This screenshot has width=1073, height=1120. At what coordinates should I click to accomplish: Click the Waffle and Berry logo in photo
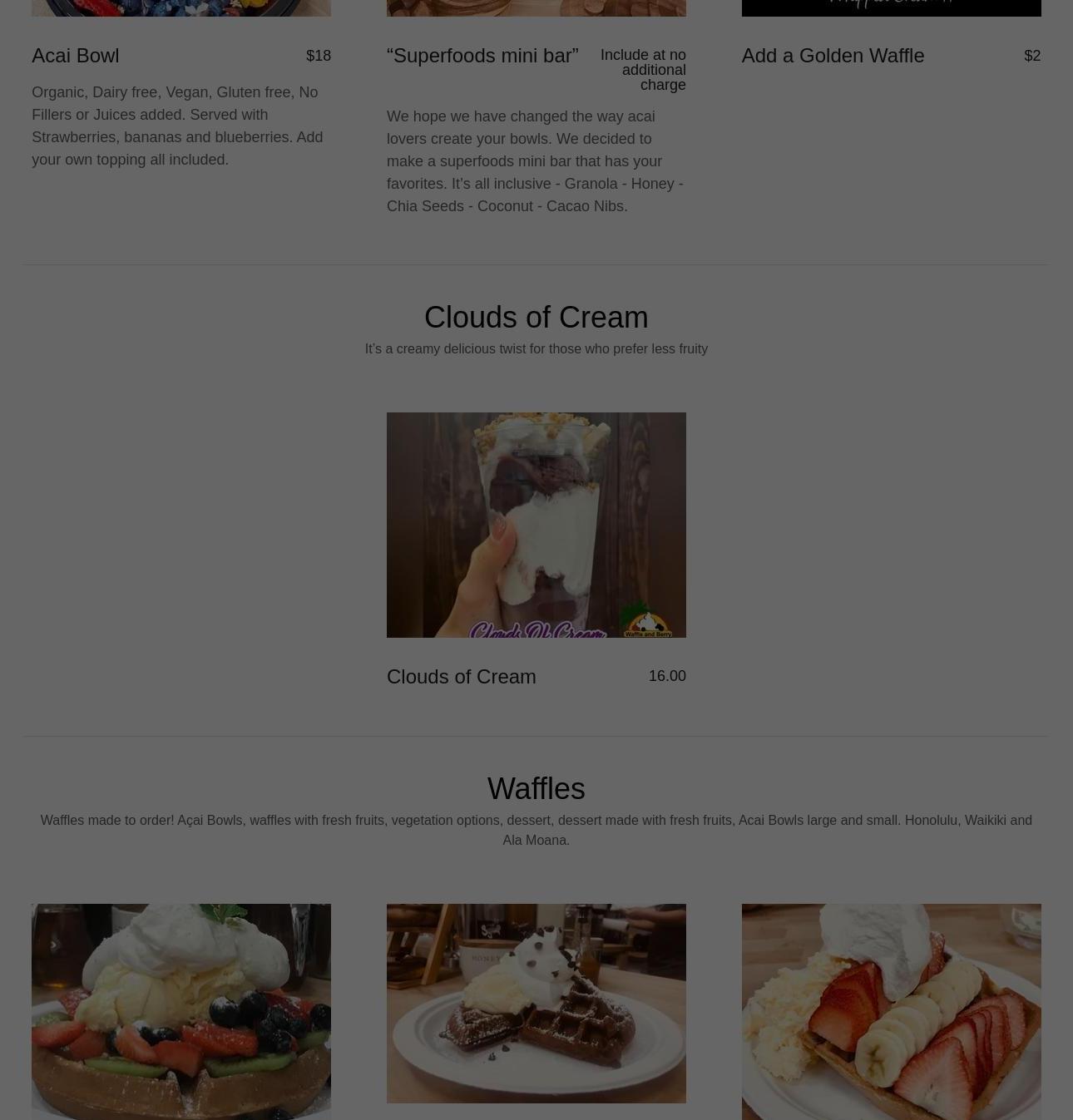tap(647, 620)
